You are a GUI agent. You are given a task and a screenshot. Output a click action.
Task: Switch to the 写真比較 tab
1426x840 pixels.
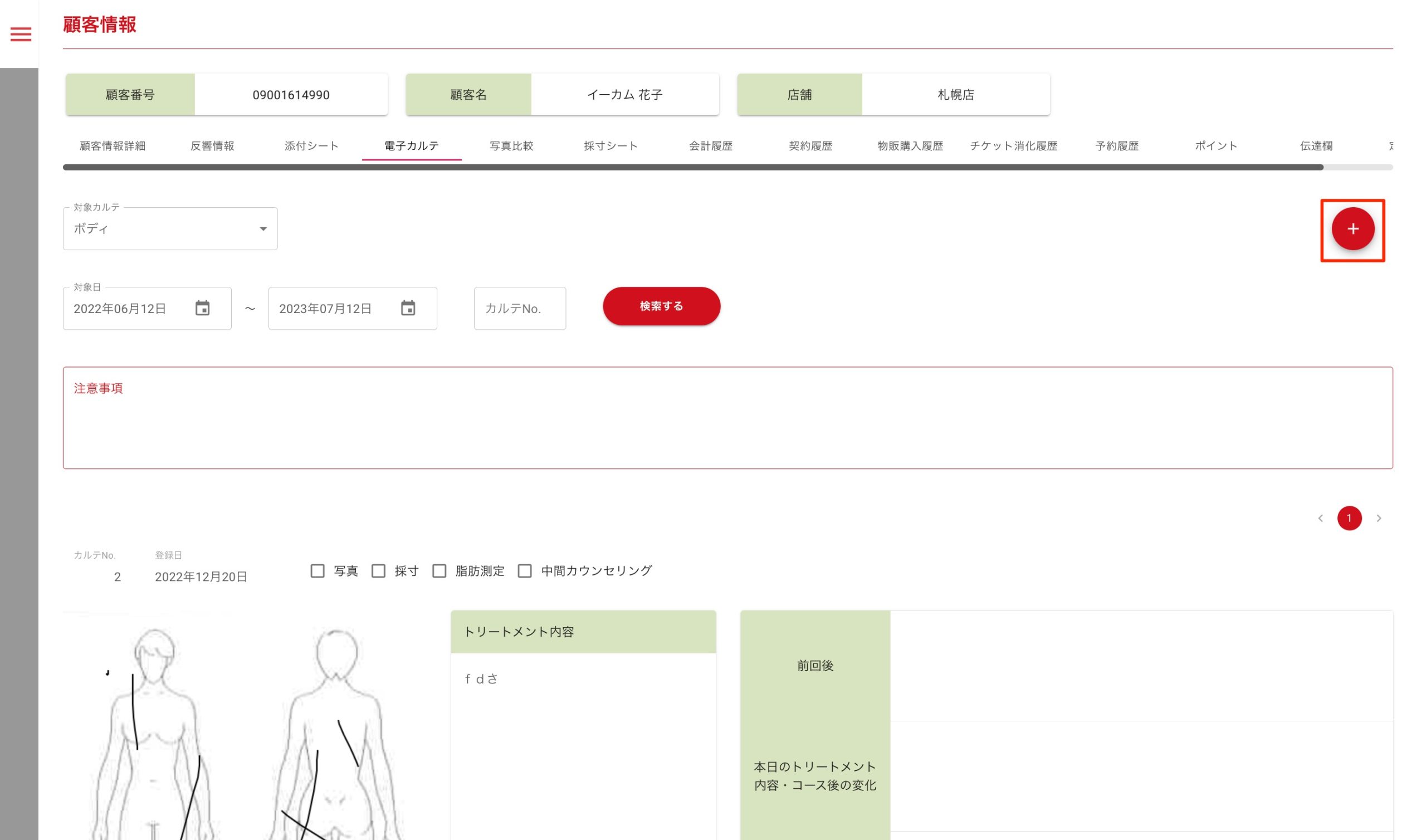click(x=511, y=146)
